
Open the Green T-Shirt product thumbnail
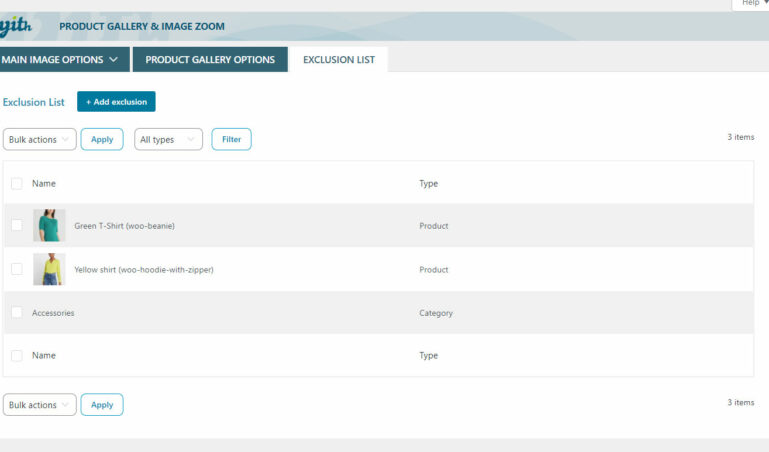point(49,226)
